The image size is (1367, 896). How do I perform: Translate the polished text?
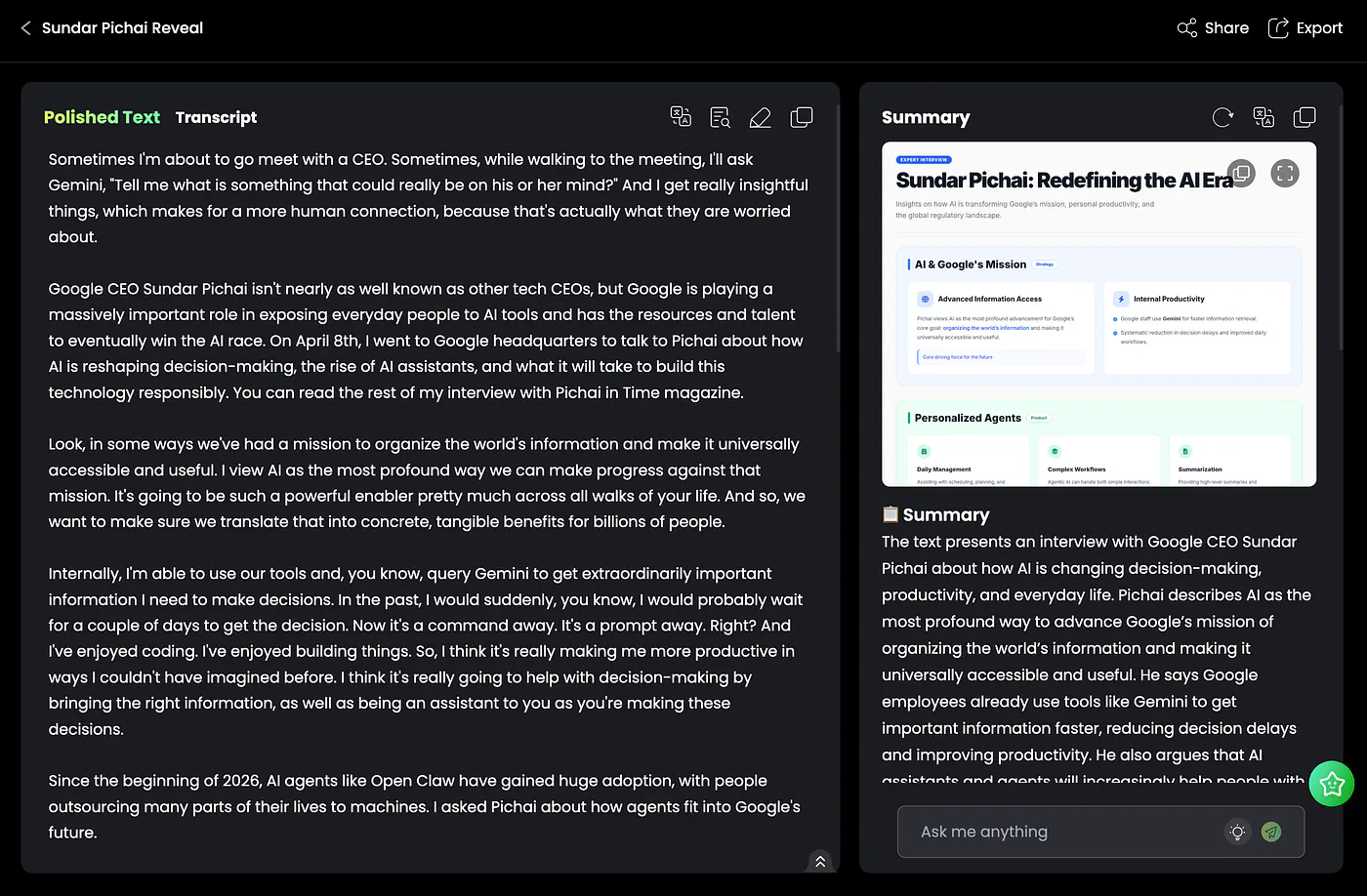coord(681,117)
